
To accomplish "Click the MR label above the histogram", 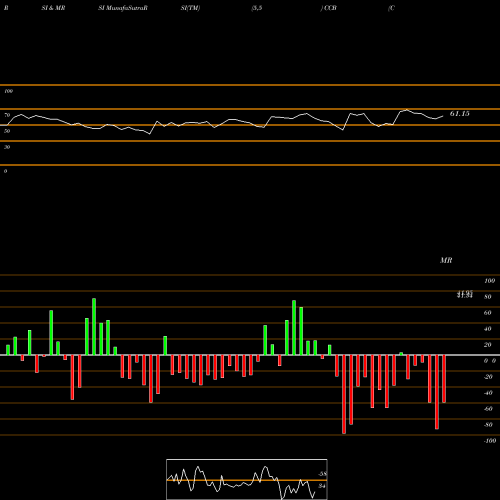I will pos(446,260).
